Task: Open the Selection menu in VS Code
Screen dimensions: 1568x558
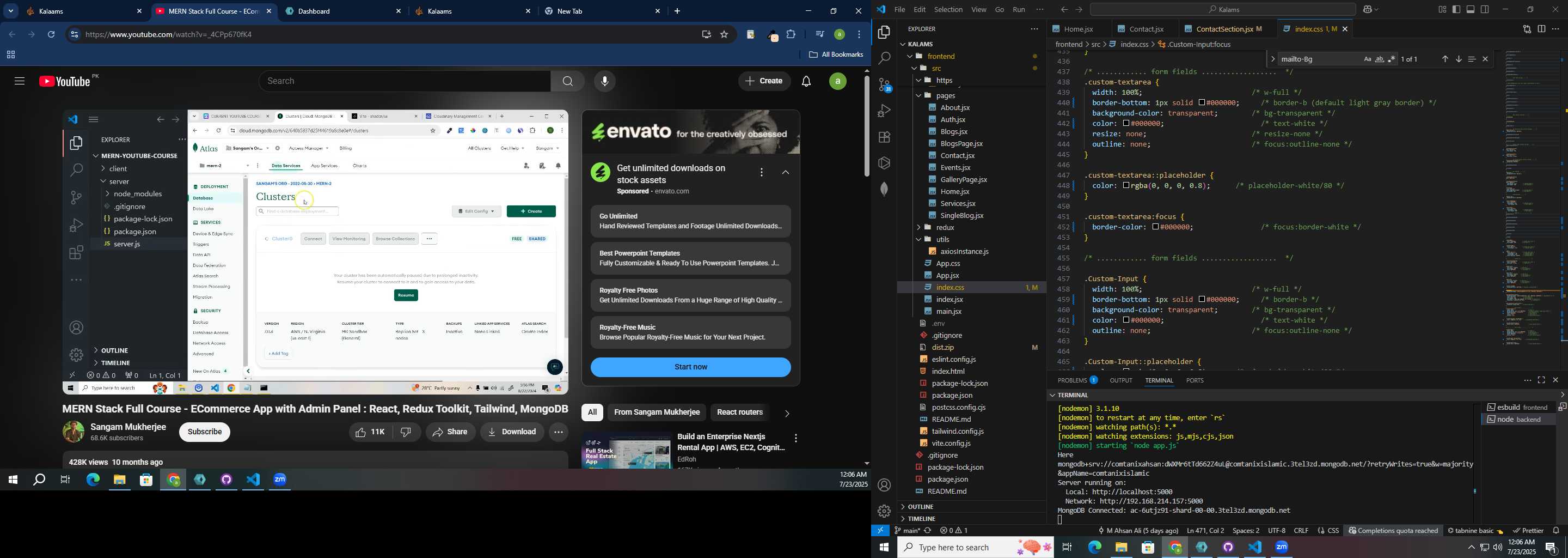Action: click(x=948, y=10)
